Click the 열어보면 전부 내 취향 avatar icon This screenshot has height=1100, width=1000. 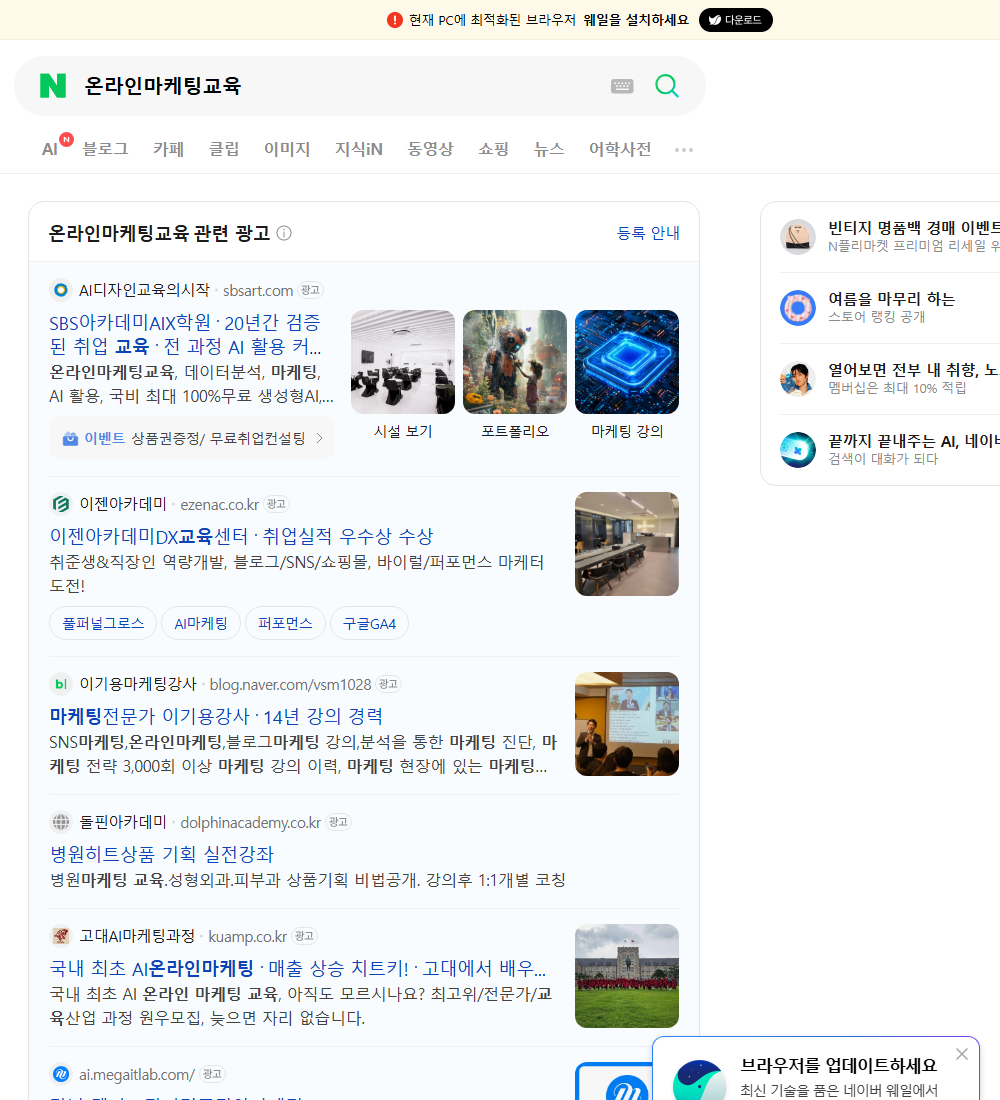(798, 379)
